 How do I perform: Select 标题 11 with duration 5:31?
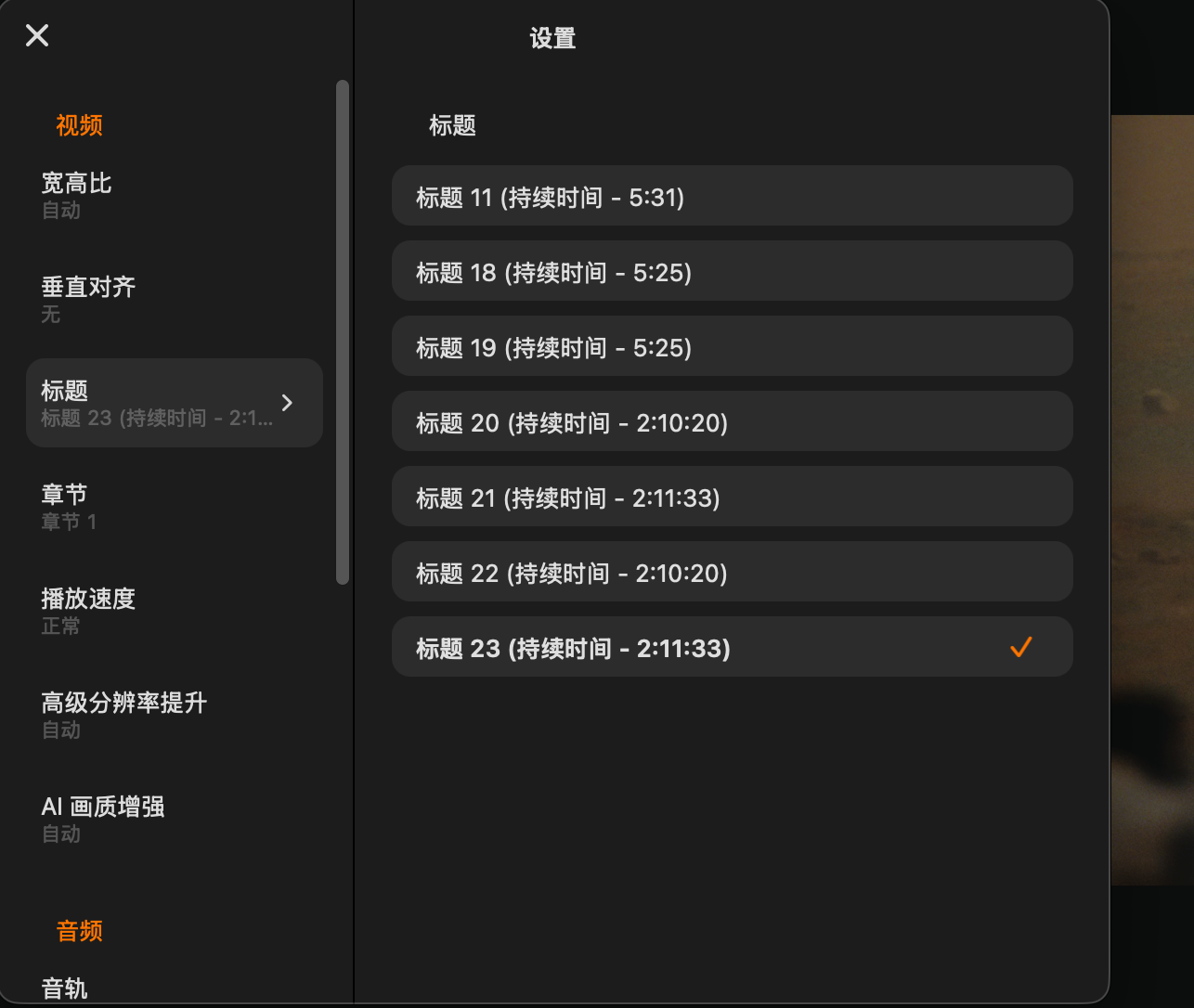[732, 197]
